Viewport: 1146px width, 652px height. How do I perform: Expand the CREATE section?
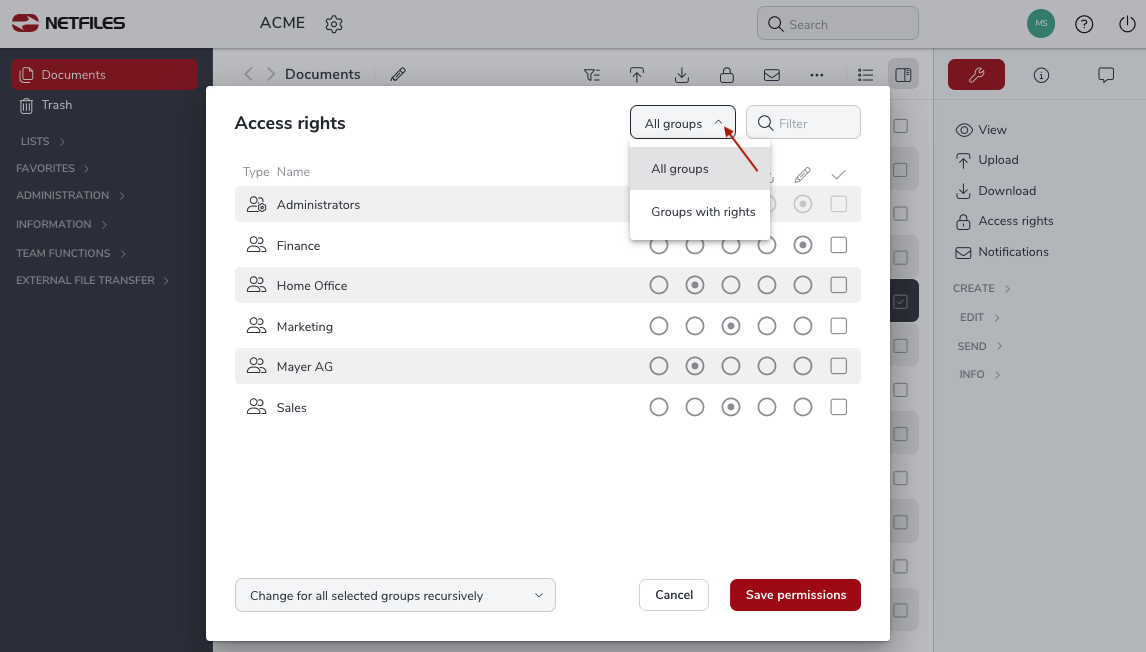tap(982, 289)
